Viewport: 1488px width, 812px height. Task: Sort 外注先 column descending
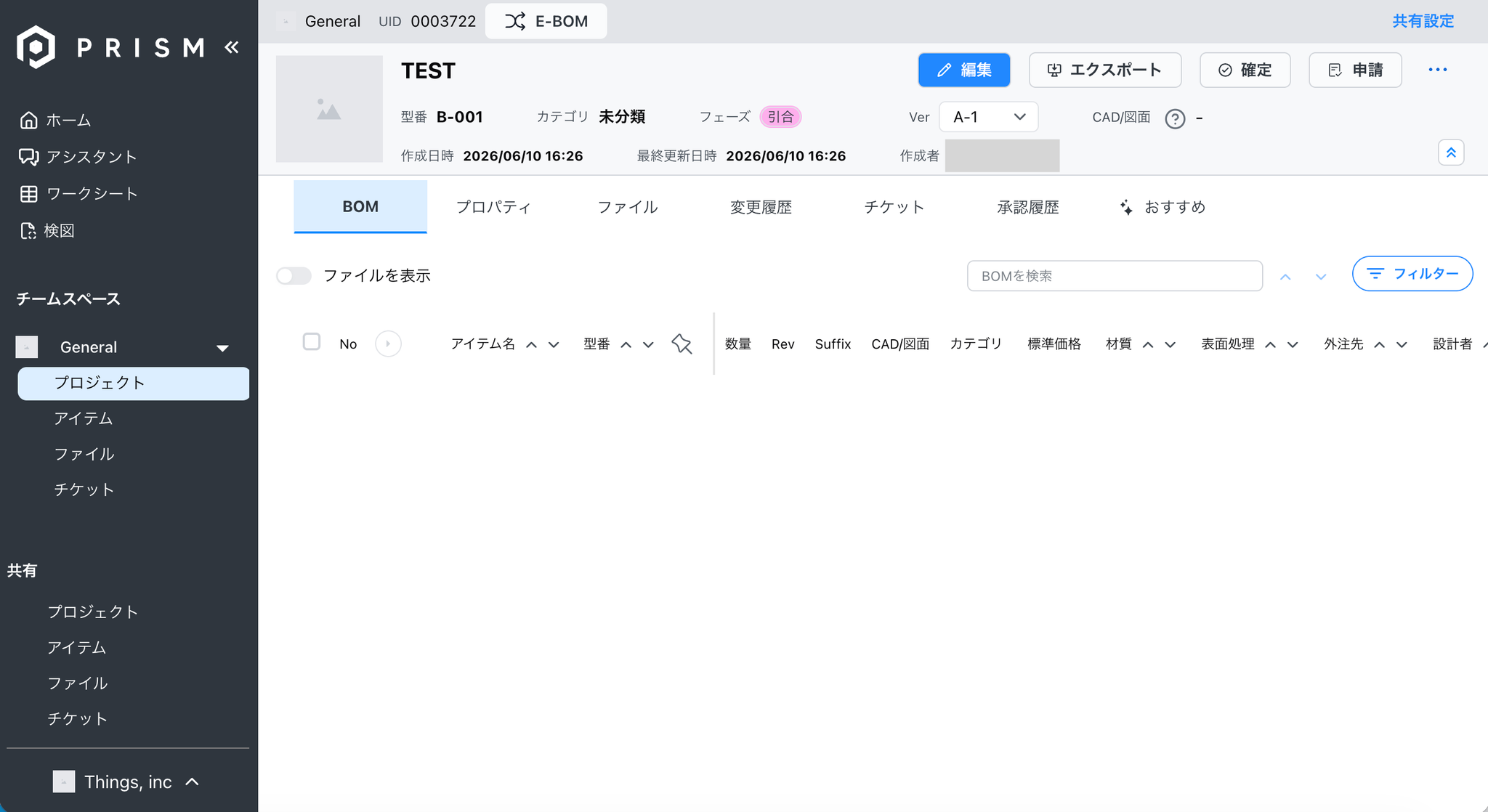(x=1402, y=345)
